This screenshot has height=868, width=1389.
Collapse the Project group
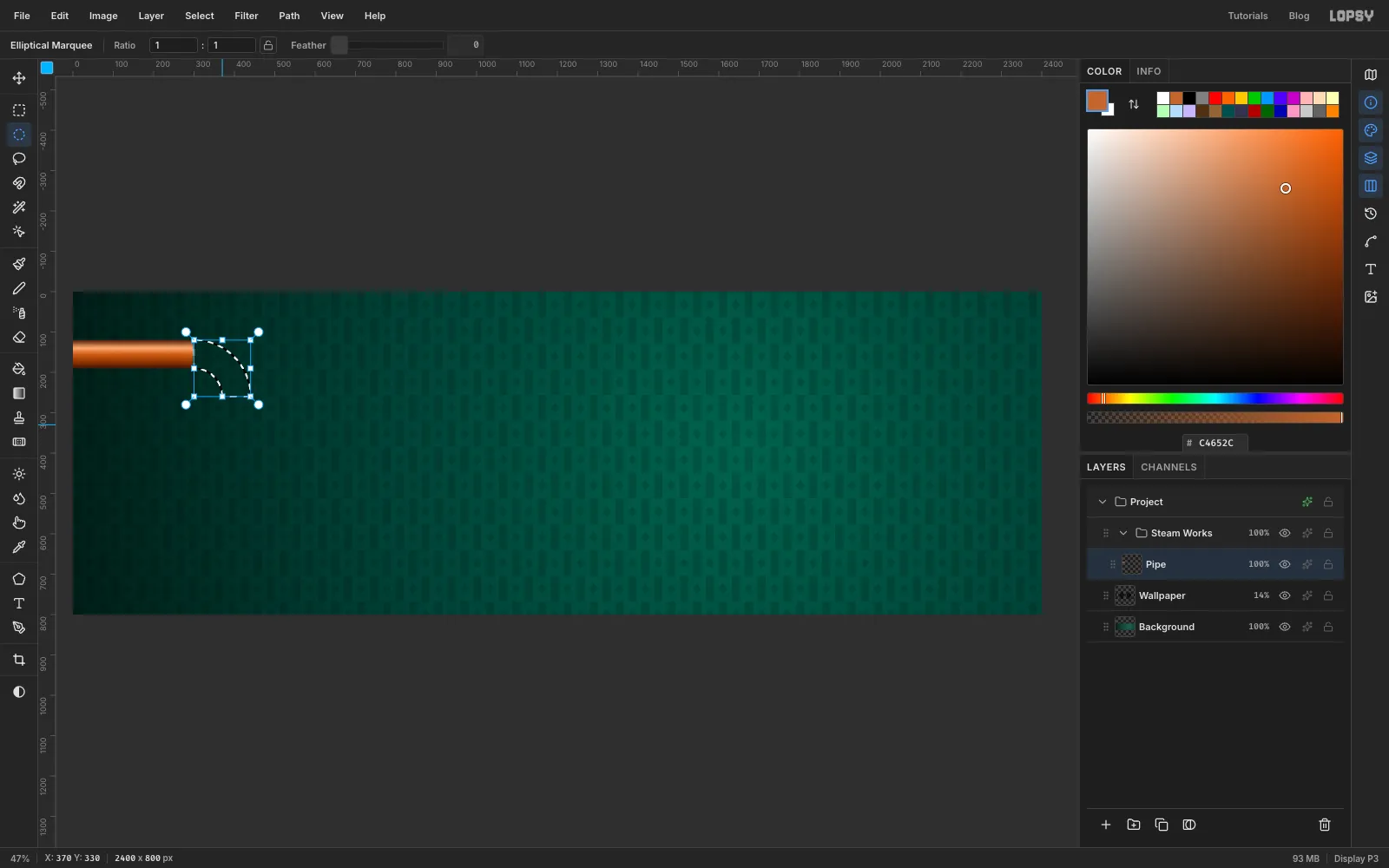point(1103,502)
